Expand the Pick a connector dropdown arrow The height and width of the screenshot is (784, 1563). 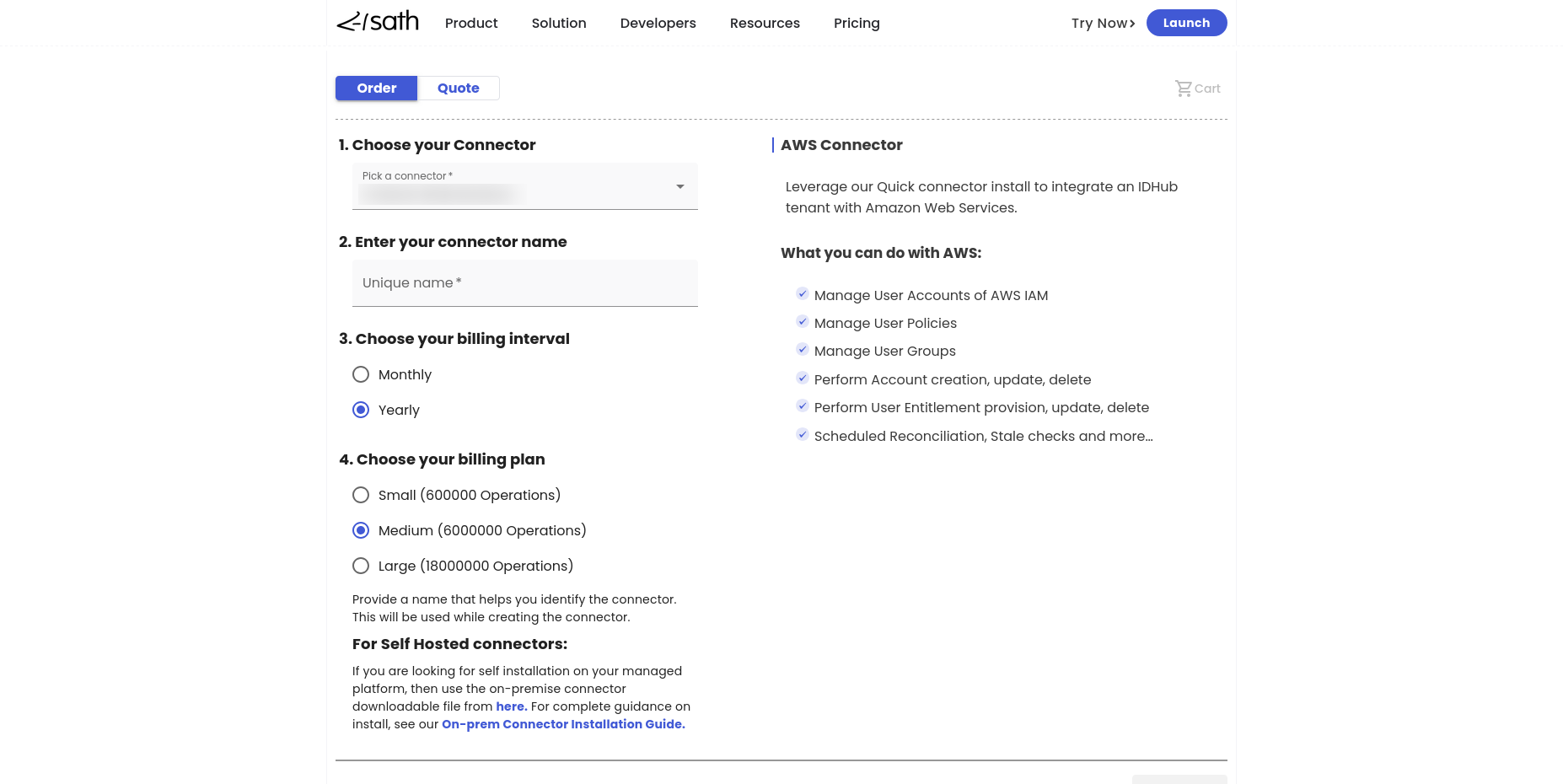(679, 186)
